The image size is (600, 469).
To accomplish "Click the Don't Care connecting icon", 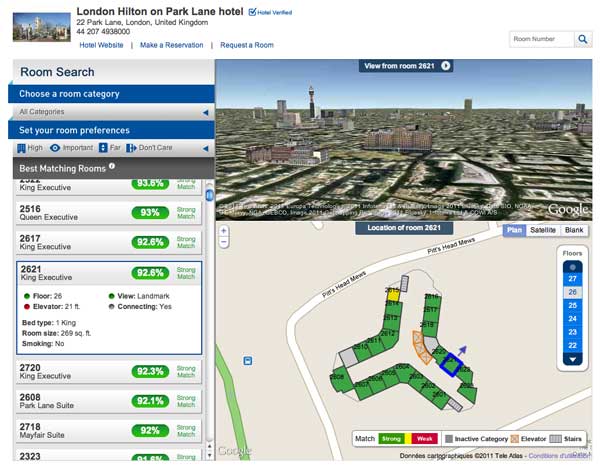I will tap(131, 148).
